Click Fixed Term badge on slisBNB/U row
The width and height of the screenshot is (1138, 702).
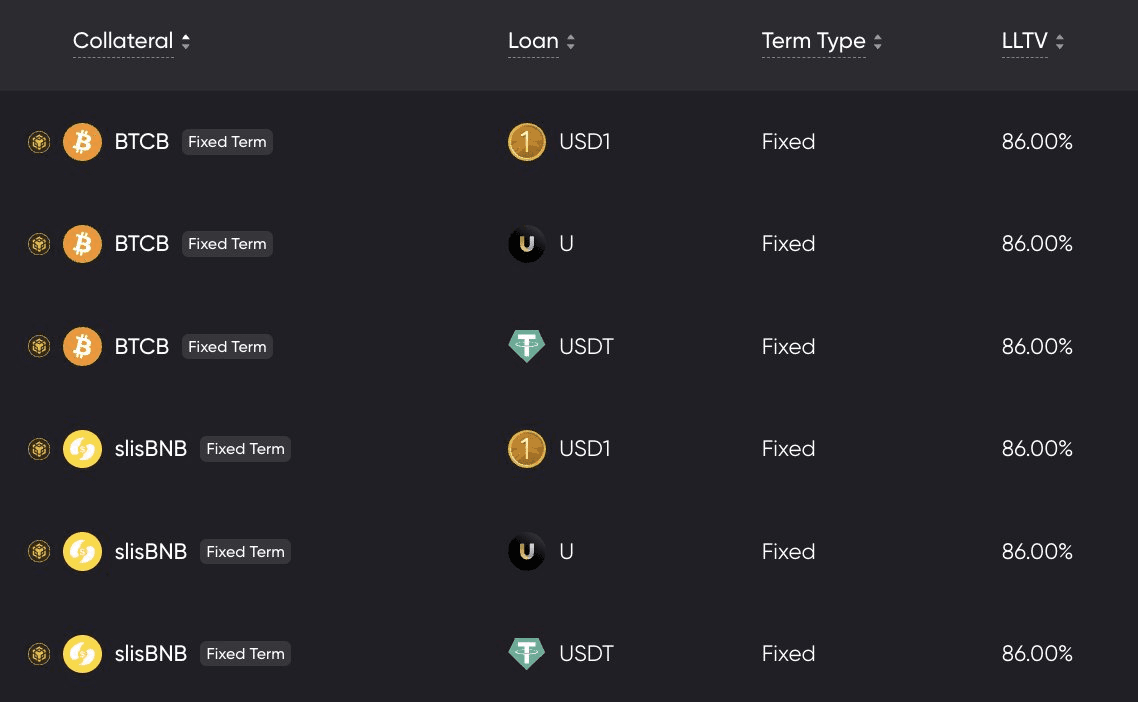point(245,552)
